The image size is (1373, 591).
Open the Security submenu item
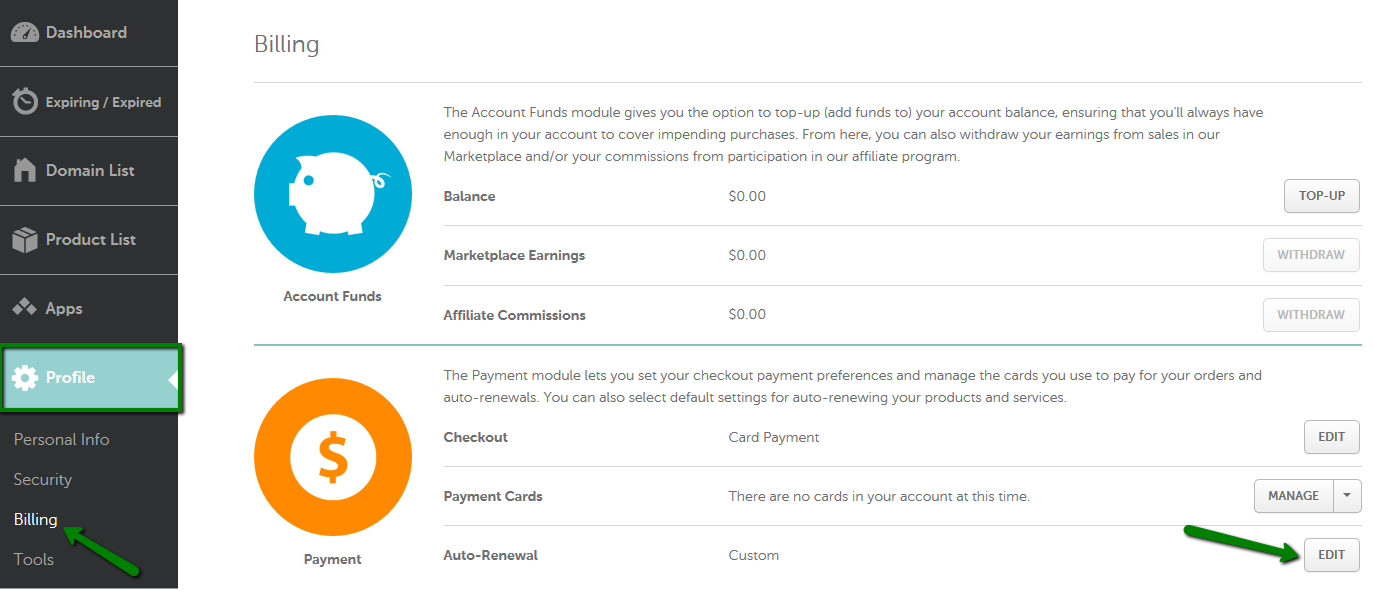click(43, 480)
